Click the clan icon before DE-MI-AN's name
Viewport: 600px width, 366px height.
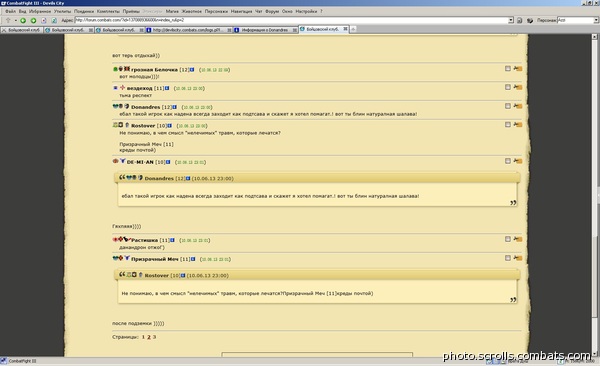click(122, 161)
